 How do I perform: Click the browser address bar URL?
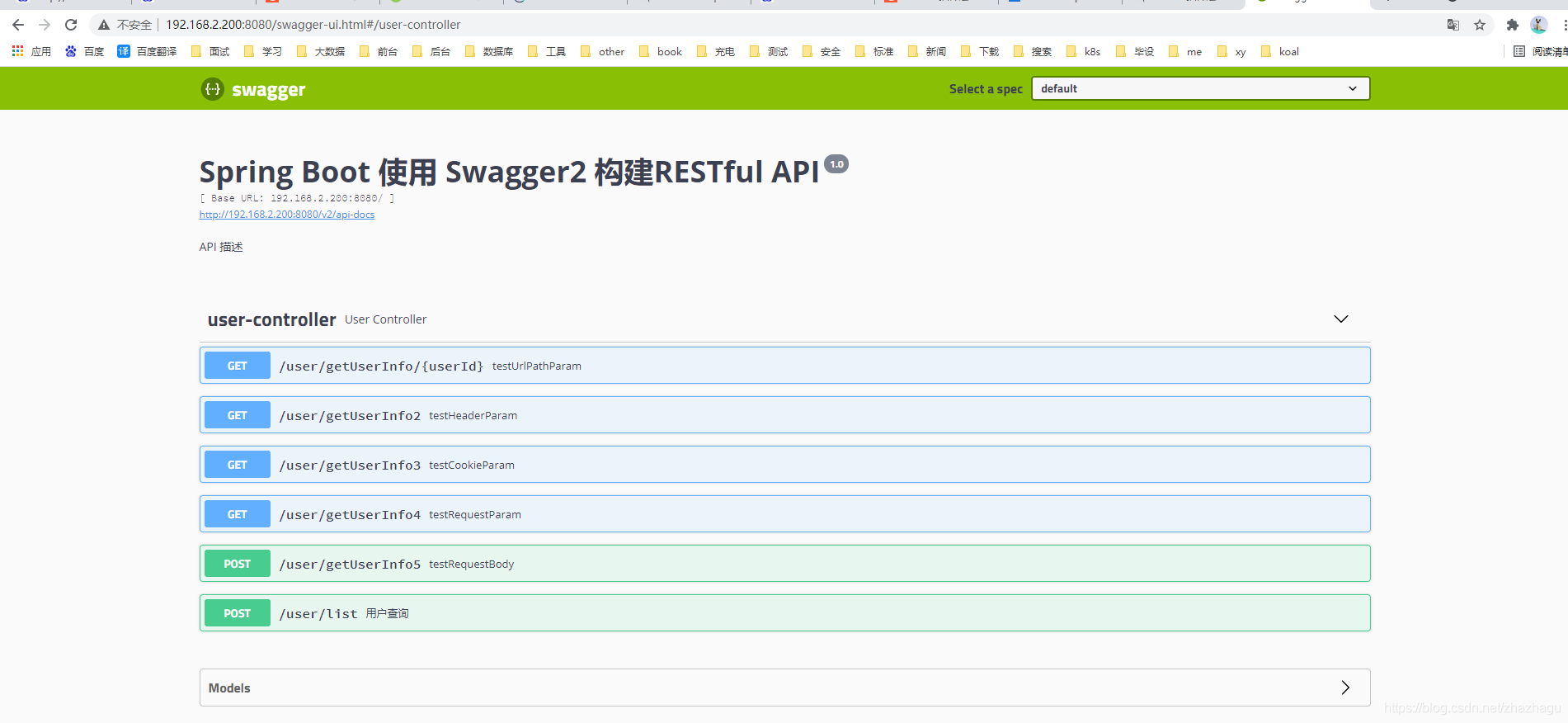point(313,25)
